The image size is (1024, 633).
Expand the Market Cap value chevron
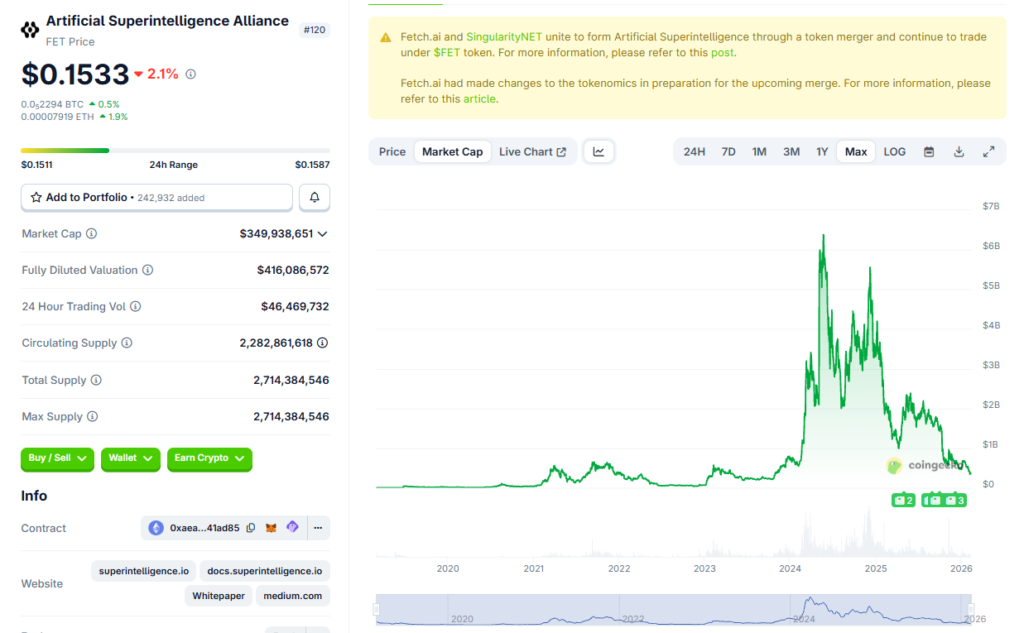click(322, 234)
